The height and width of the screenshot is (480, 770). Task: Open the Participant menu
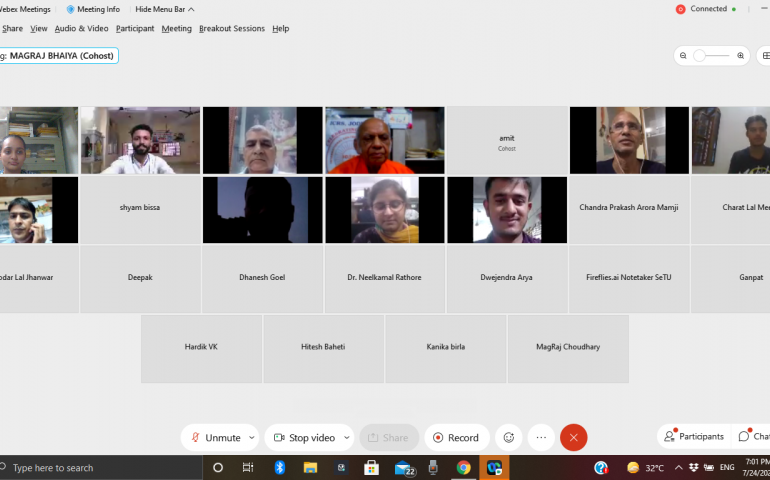pos(135,28)
